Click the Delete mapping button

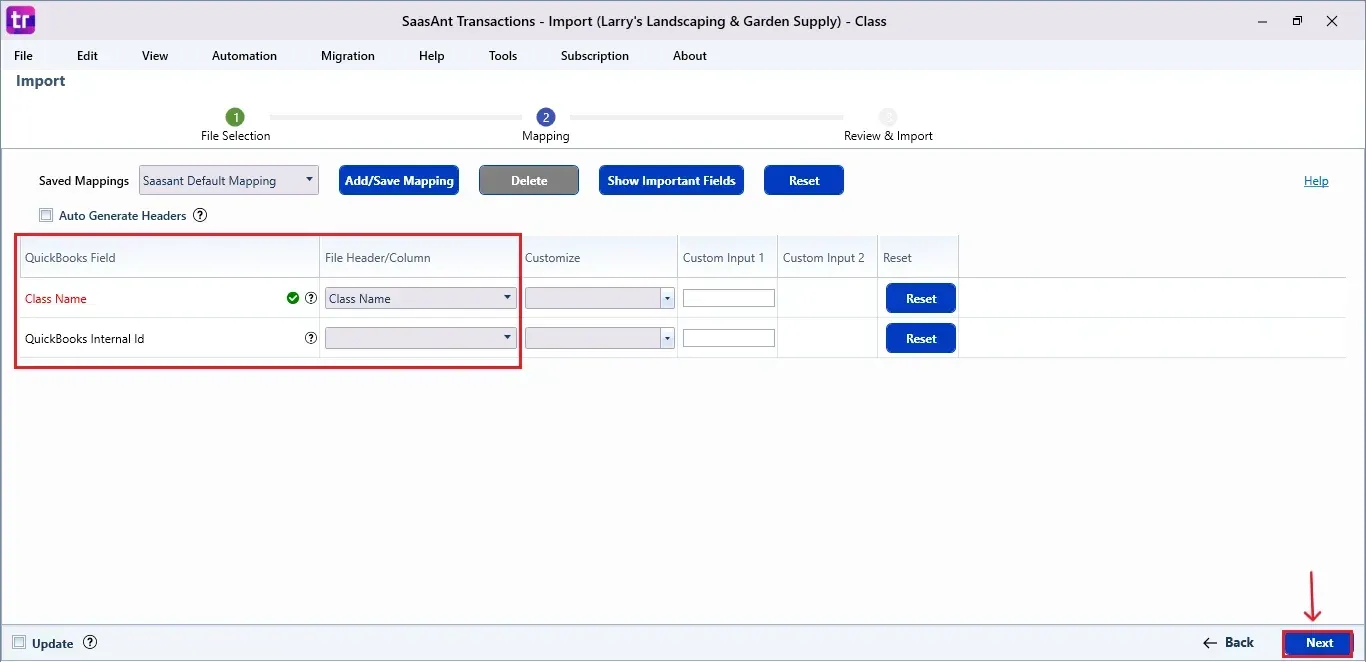pos(529,181)
